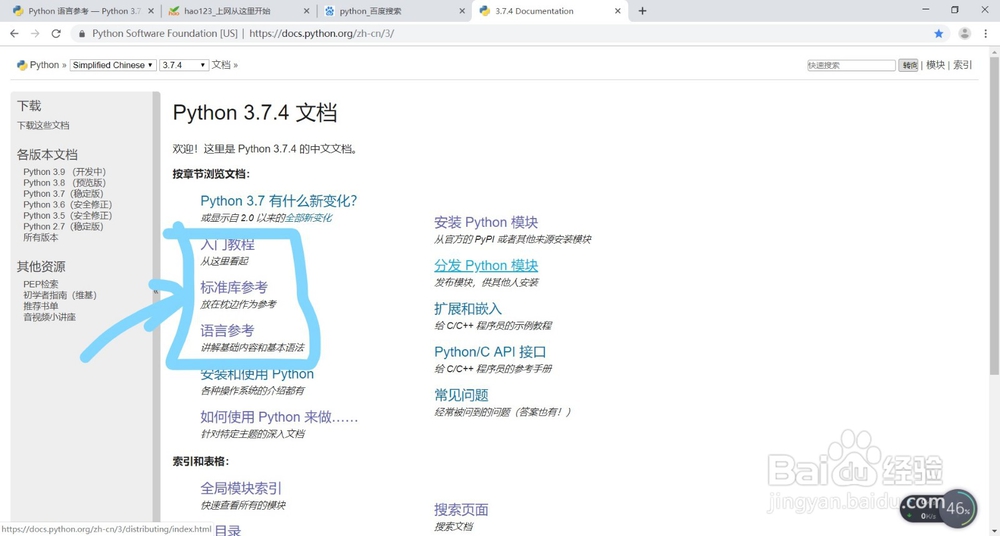
Task: Click the address bar URL
Action: (x=321, y=33)
